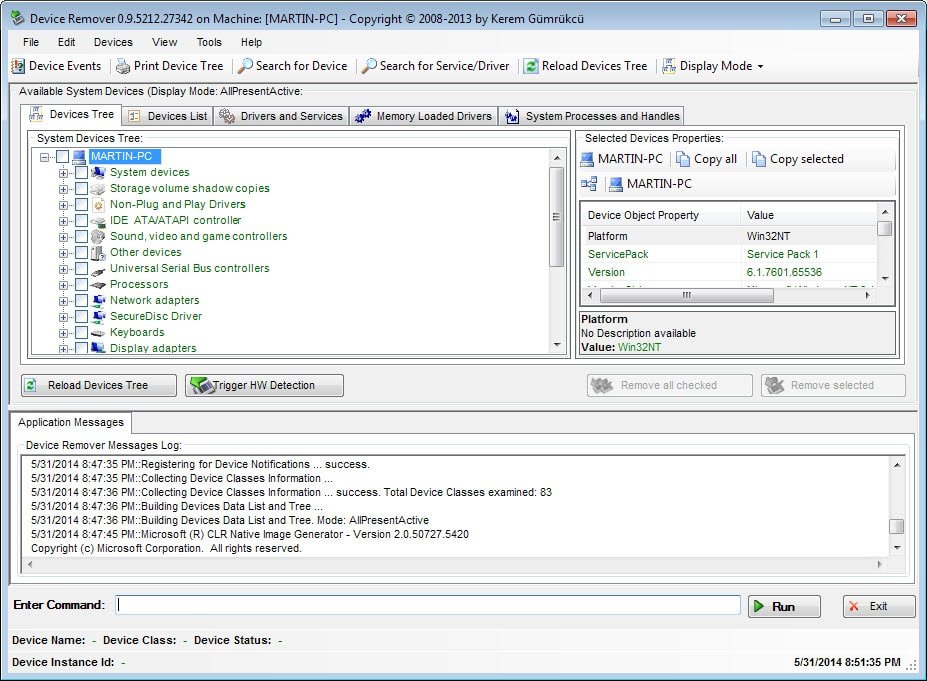Switch to Memory Loaded Drivers tab

423,116
